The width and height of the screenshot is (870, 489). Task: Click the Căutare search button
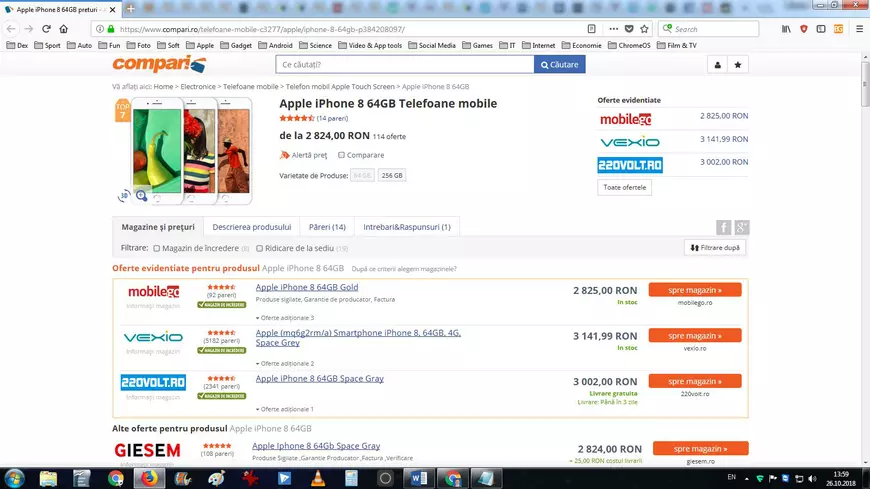pyautogui.click(x=559, y=64)
